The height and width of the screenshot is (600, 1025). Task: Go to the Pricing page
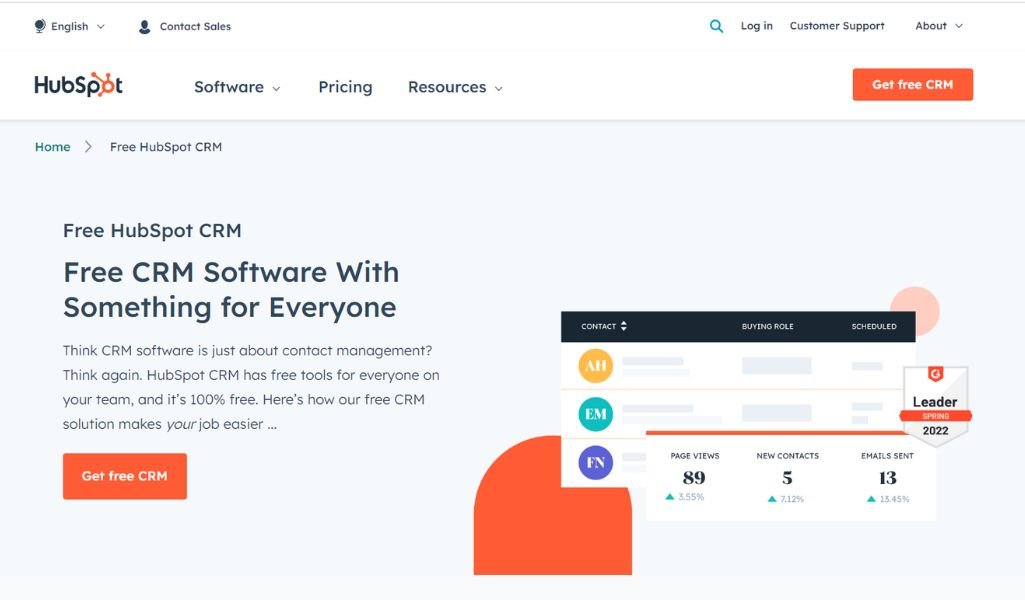click(345, 87)
